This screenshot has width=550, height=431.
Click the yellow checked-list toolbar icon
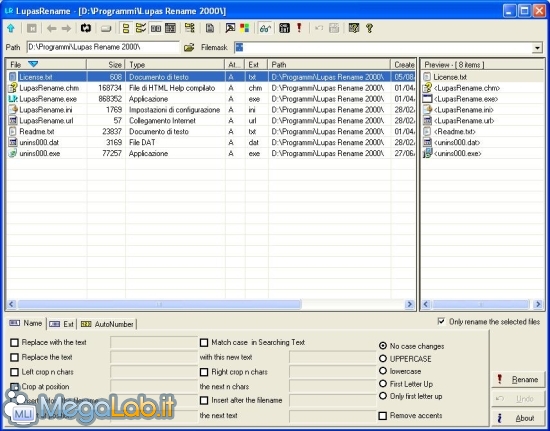tap(141, 28)
